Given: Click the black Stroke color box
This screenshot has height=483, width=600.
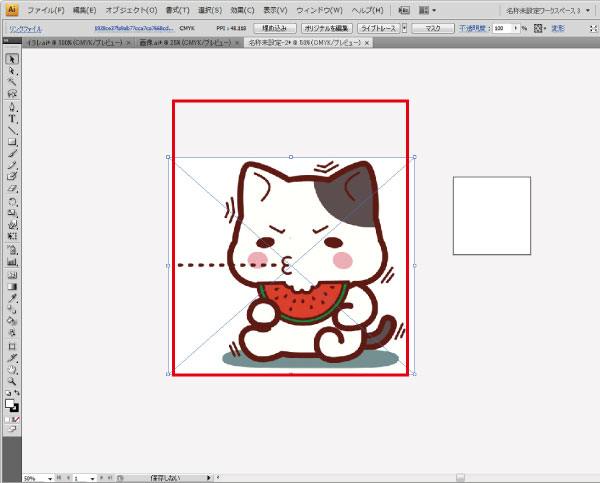Looking at the screenshot, I should [x=15, y=409].
